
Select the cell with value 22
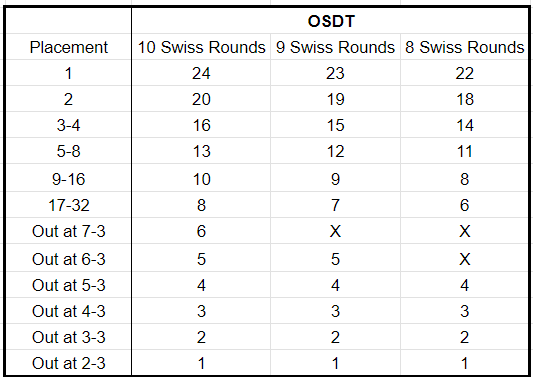[464, 73]
